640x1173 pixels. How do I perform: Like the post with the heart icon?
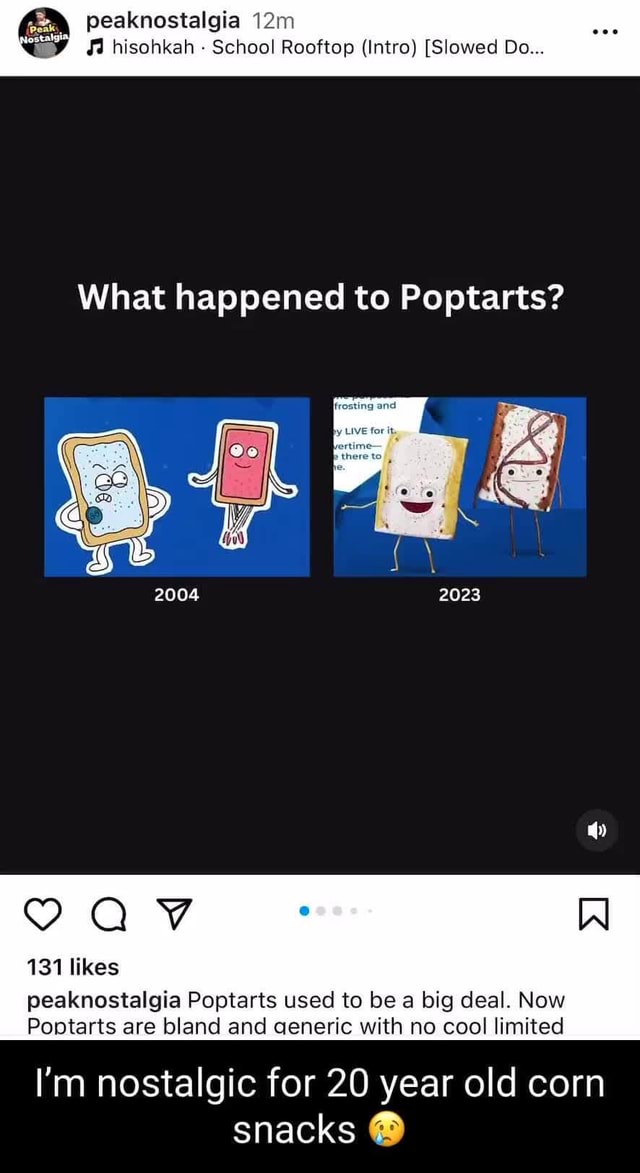[44, 915]
